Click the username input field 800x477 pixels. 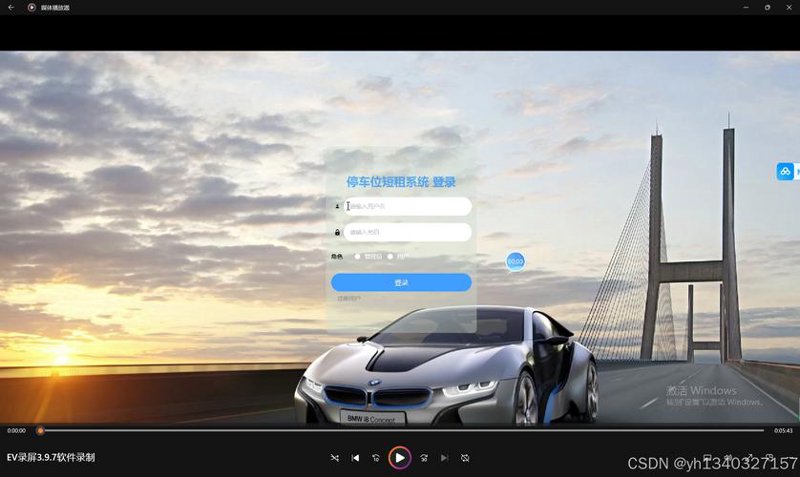click(408, 207)
